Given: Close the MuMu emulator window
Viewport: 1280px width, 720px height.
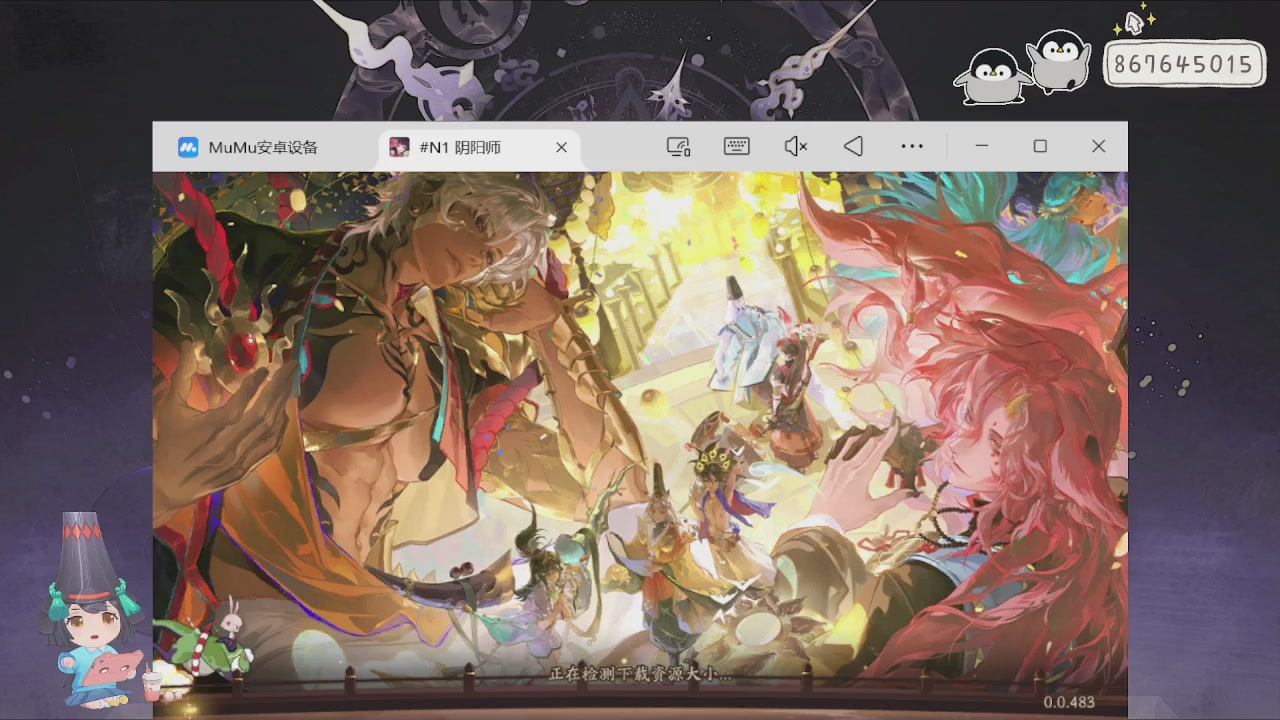Looking at the screenshot, I should 1099,146.
